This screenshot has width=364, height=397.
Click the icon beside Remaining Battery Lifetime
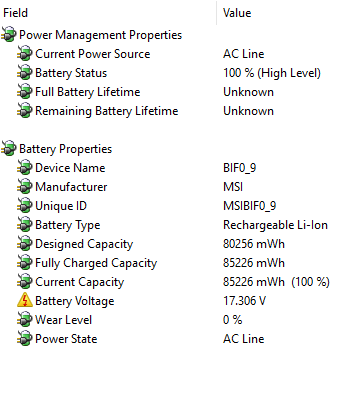pyautogui.click(x=25, y=111)
